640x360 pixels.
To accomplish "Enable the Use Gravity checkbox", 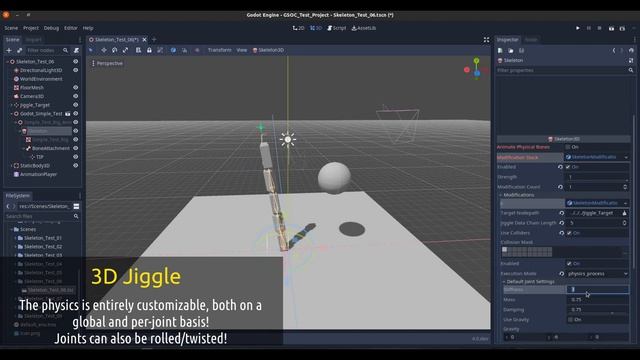I will [x=570, y=320].
